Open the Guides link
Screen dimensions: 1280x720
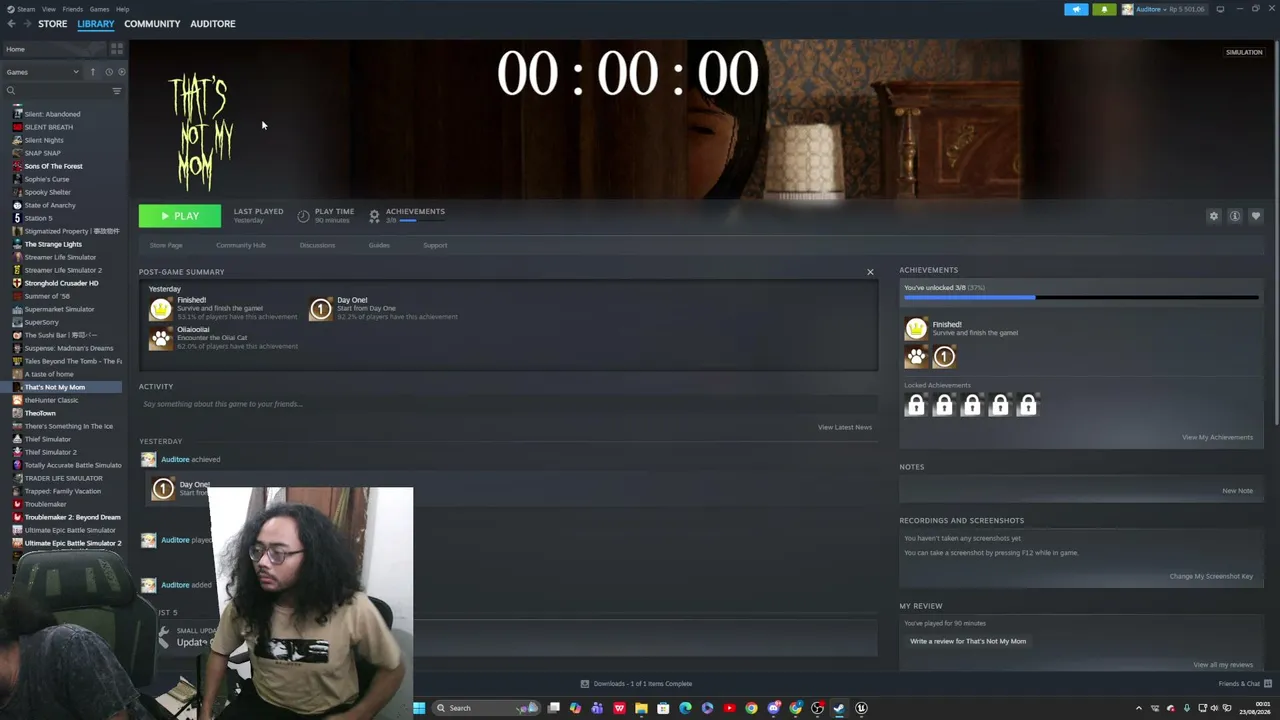(379, 245)
